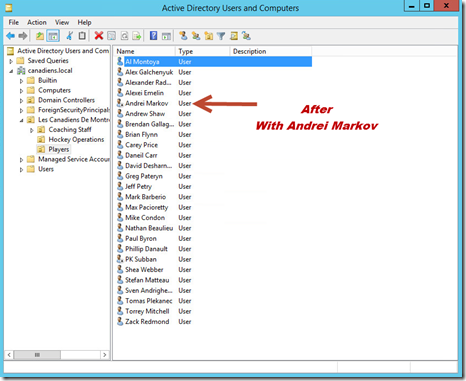The image size is (466, 381).
Task: Open the Help menu
Action: (x=84, y=22)
